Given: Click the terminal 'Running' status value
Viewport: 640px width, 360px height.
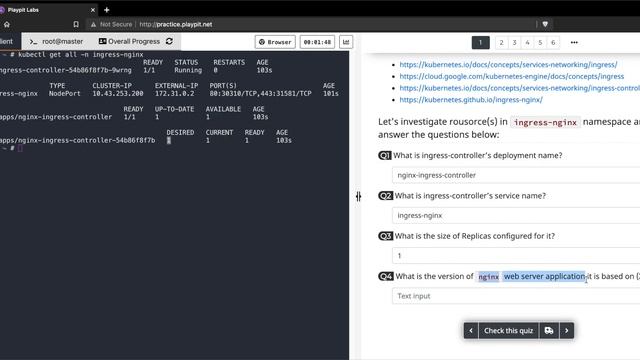Looking at the screenshot, I should (188, 70).
